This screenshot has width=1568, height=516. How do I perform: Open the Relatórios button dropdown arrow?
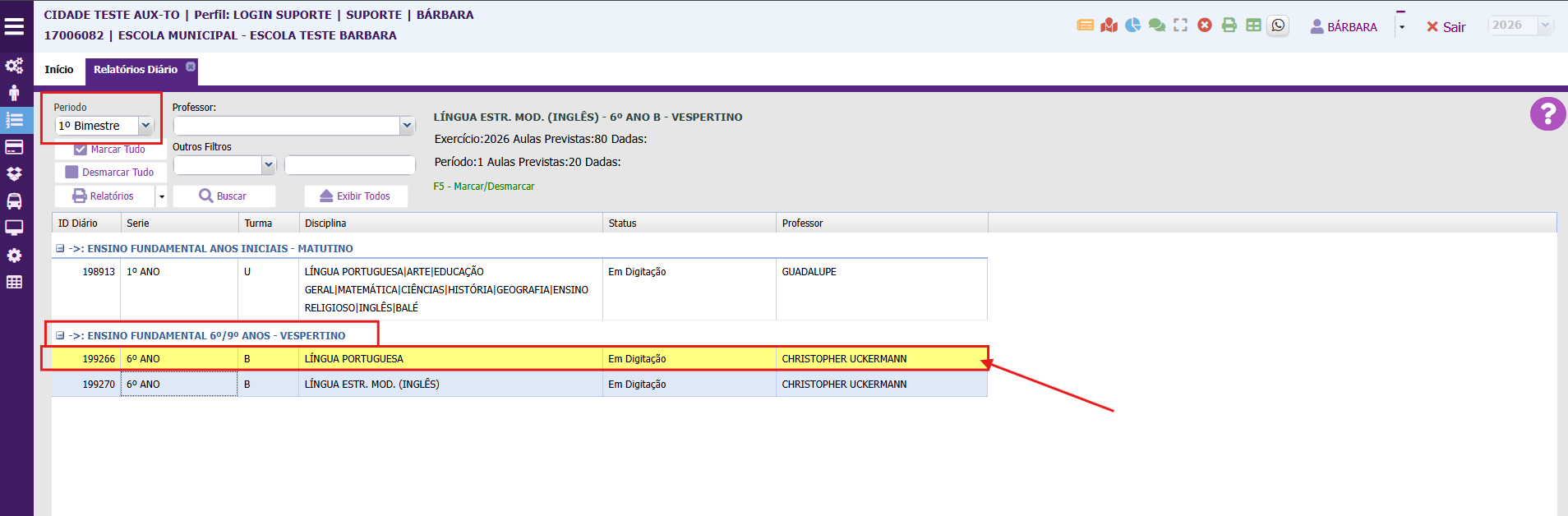tap(162, 196)
